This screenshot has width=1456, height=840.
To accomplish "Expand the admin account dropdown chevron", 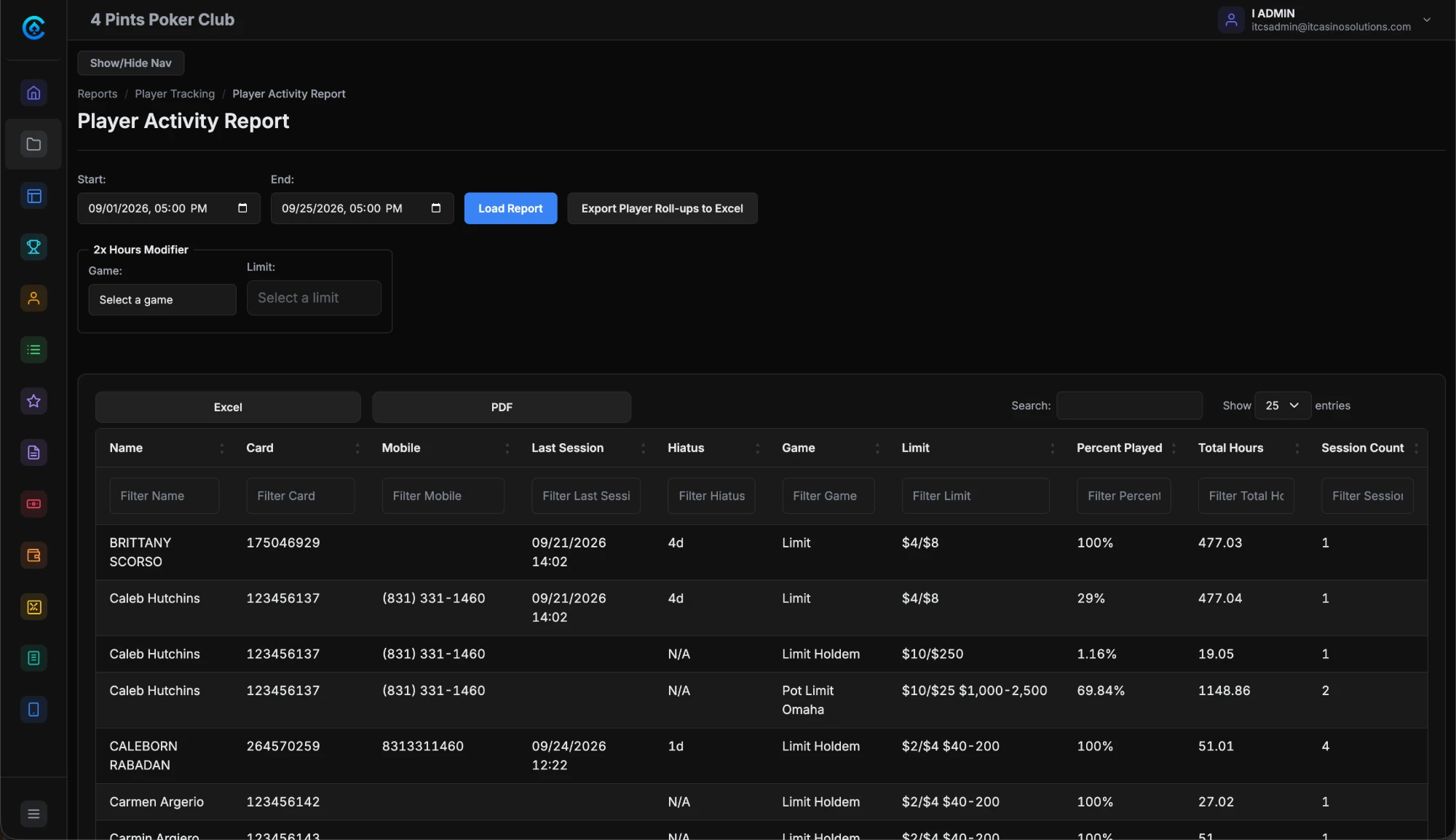I will coord(1427,20).
